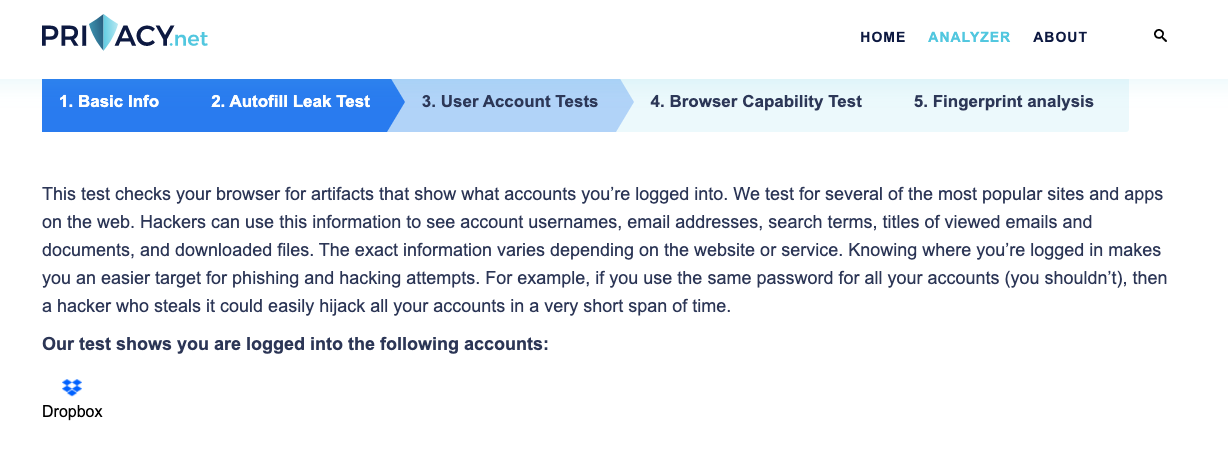Go to the HOME nav link
Viewport: 1228px width, 470px height.
click(x=882, y=37)
